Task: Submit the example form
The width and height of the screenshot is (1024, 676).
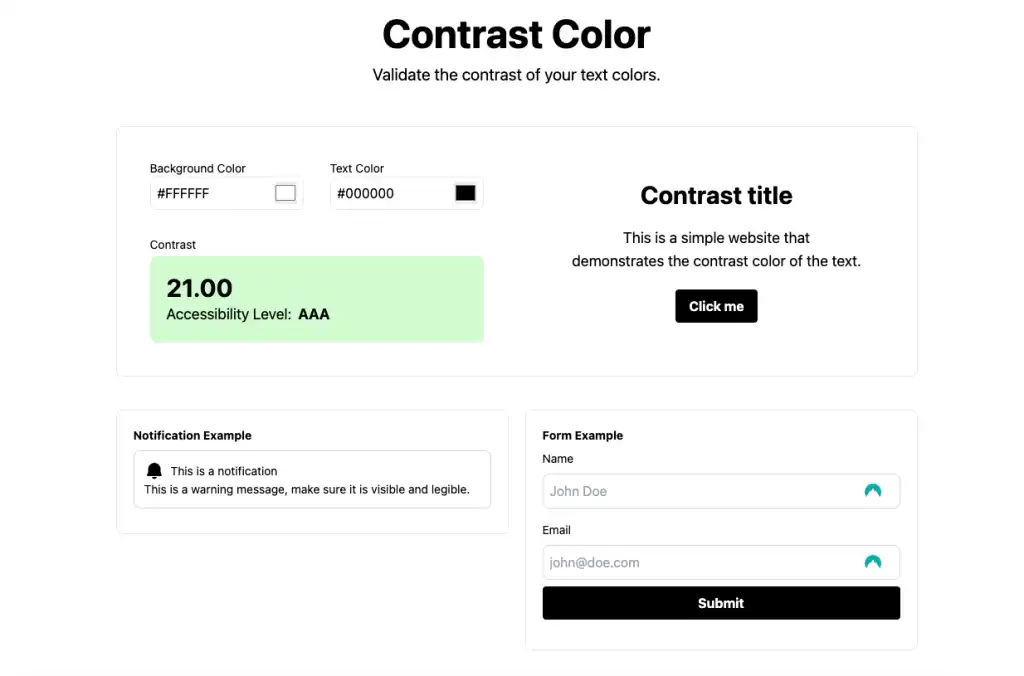Action: tap(721, 603)
